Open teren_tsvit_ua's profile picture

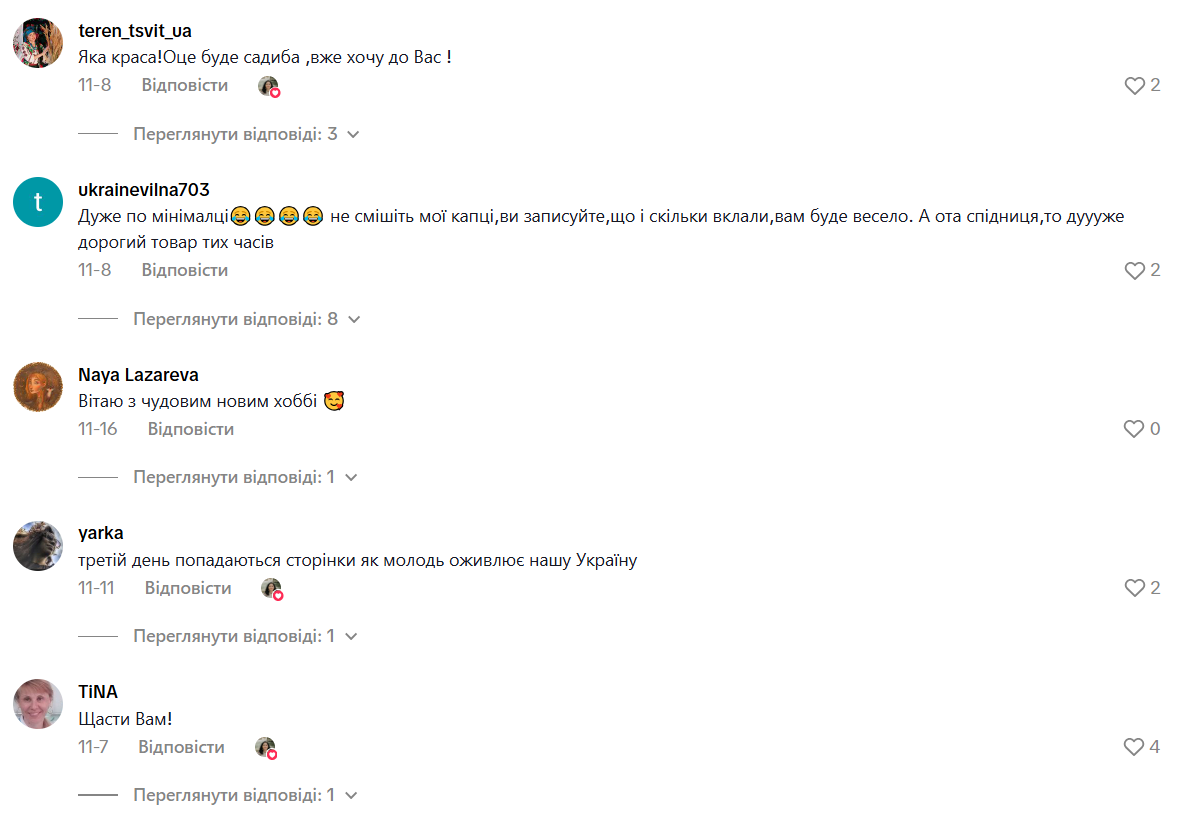click(38, 43)
